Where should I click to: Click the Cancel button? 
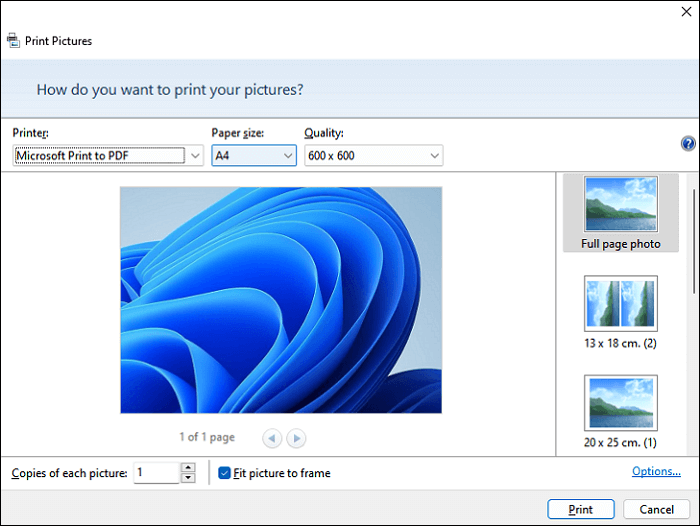click(x=656, y=509)
